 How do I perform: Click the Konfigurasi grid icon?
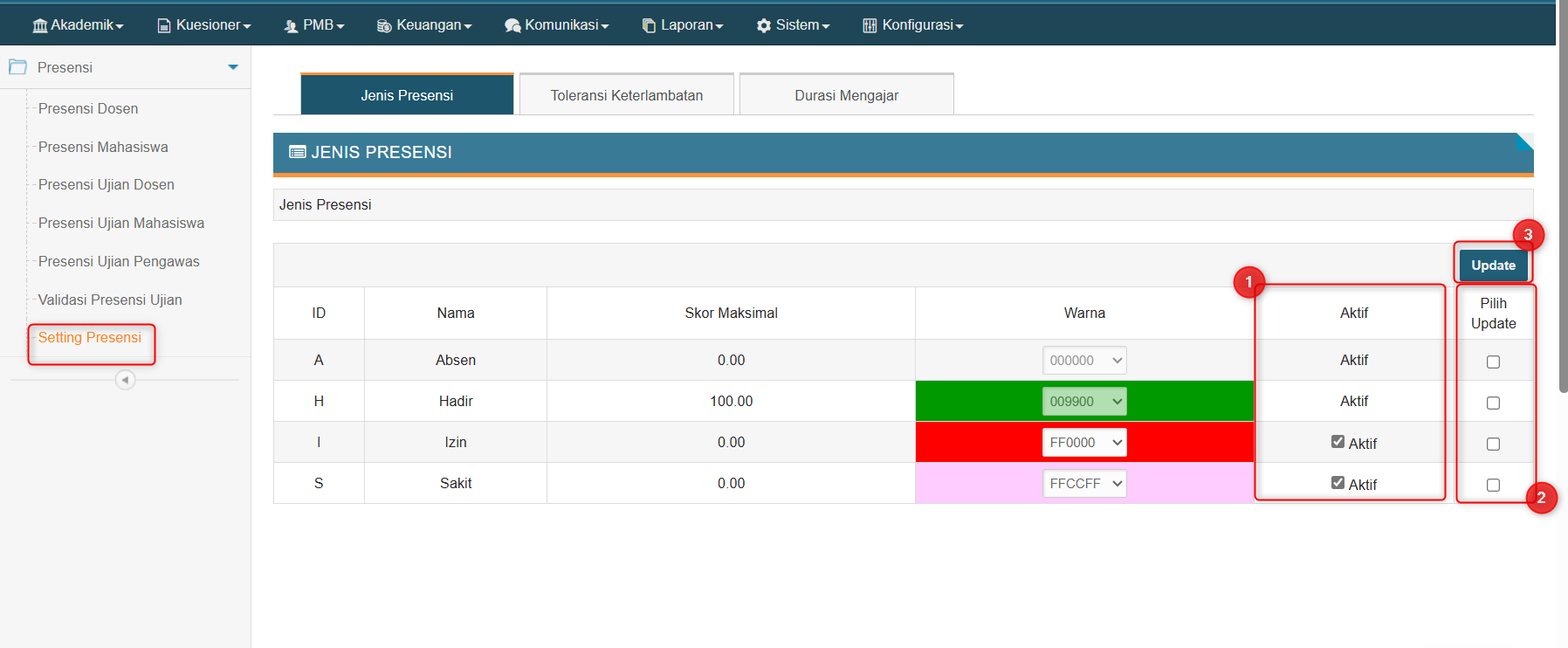[870, 25]
